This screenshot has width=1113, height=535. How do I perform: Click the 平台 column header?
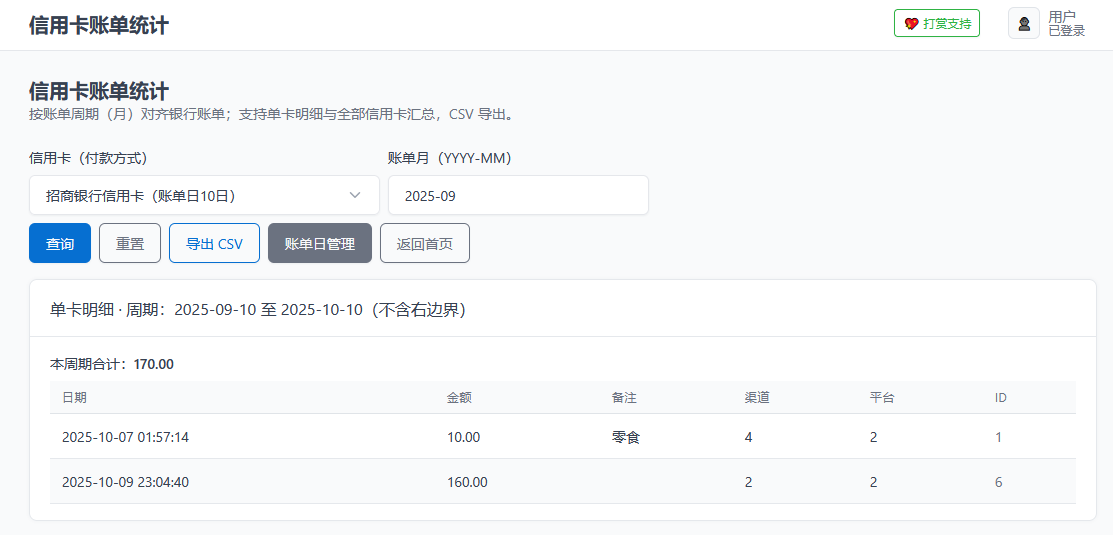point(882,398)
